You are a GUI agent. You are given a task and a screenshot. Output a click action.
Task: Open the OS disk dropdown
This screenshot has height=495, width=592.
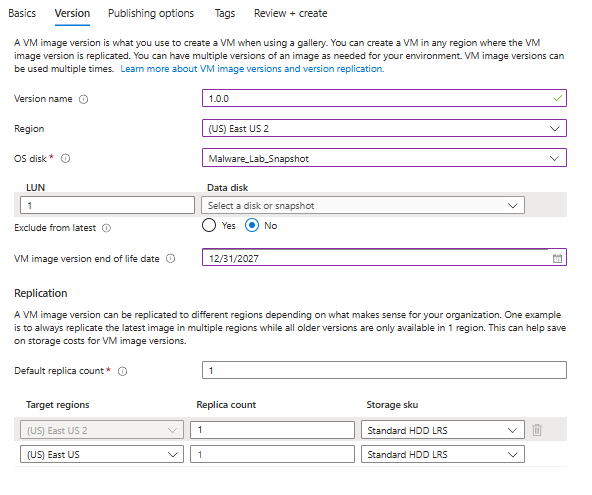point(384,158)
